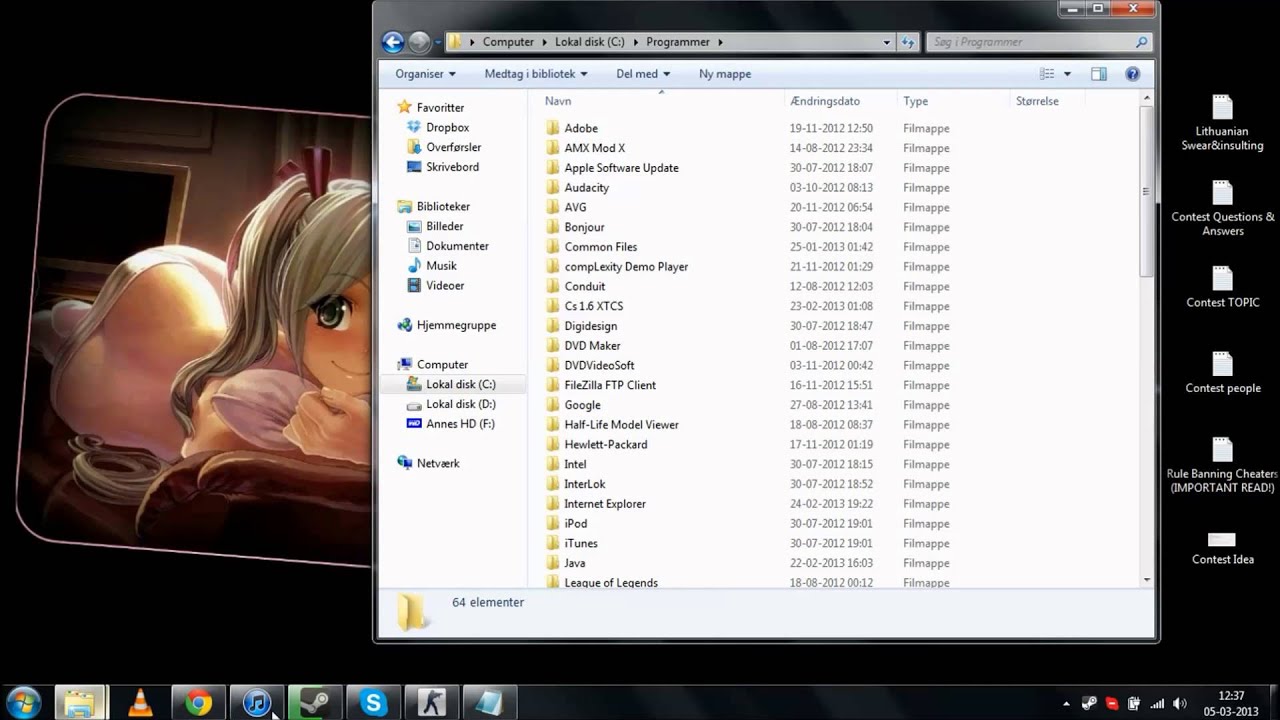This screenshot has width=1280, height=720.
Task: Expand subfolders after Programmer in address bar
Action: tap(720, 42)
